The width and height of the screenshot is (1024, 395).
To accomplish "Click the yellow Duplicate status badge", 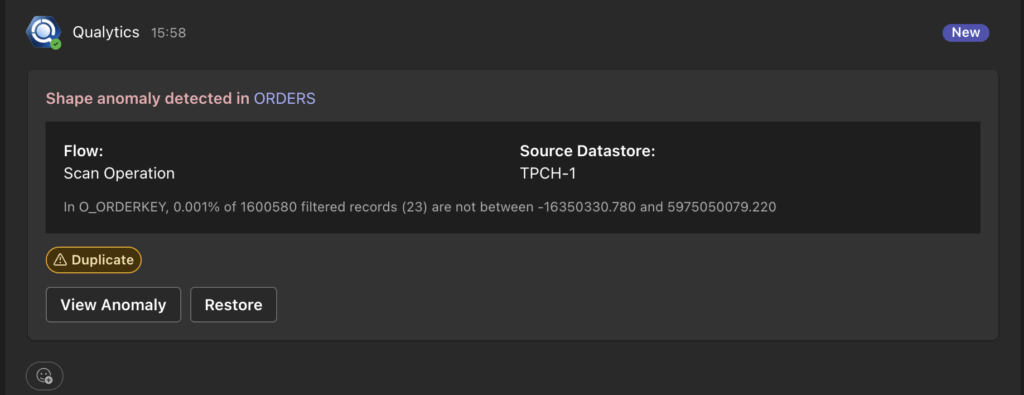I will click(x=93, y=260).
